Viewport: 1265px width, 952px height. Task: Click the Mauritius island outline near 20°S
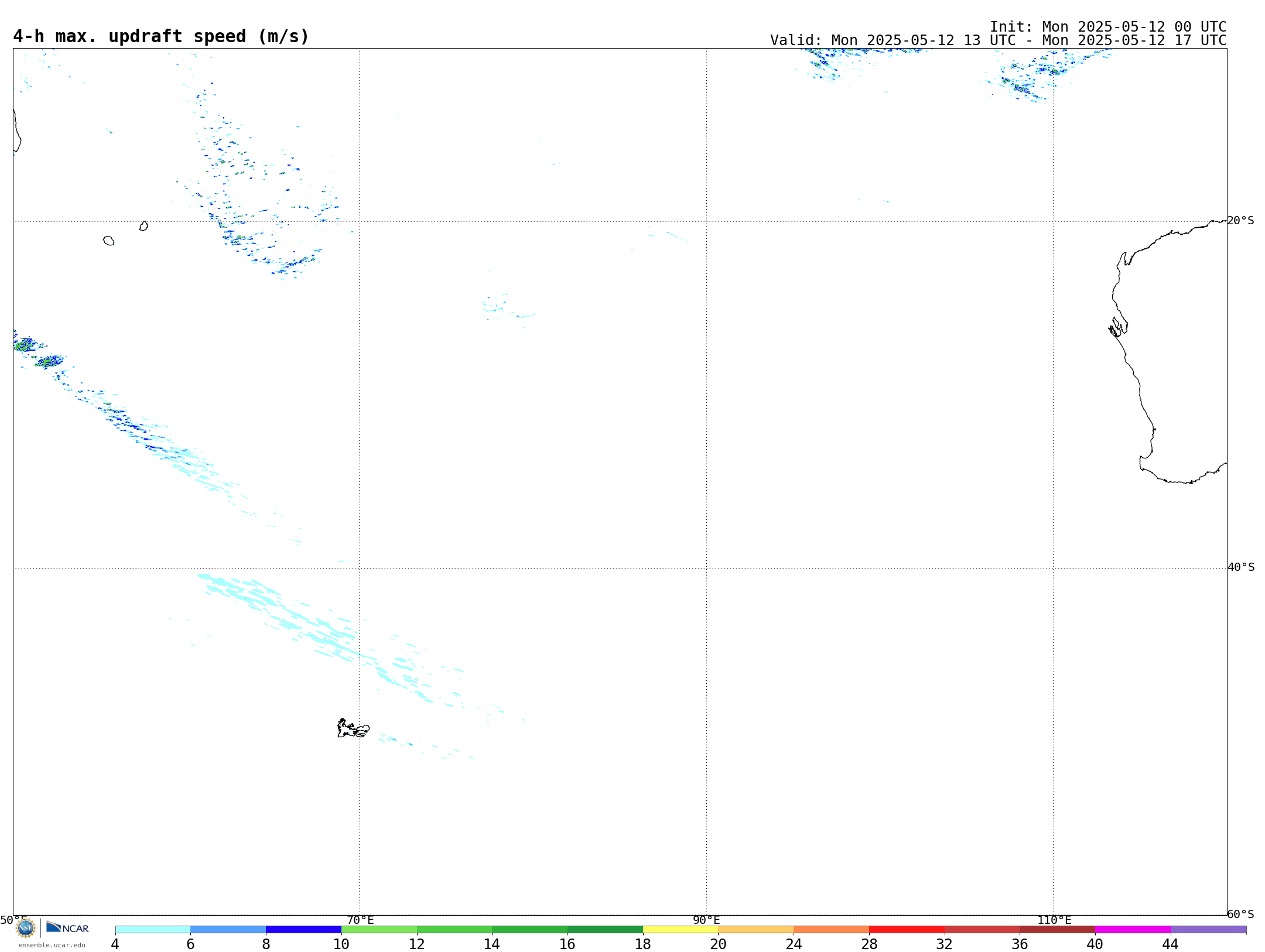143,226
